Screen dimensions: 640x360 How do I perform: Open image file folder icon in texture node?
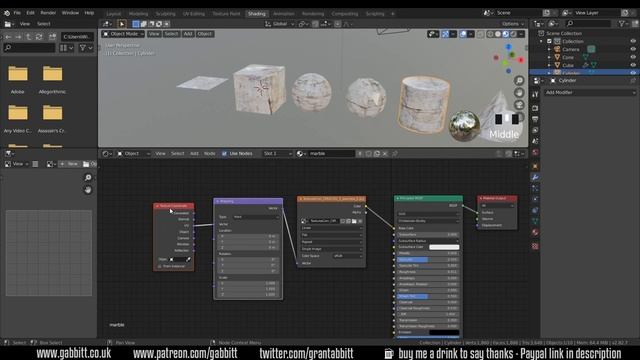coord(354,221)
